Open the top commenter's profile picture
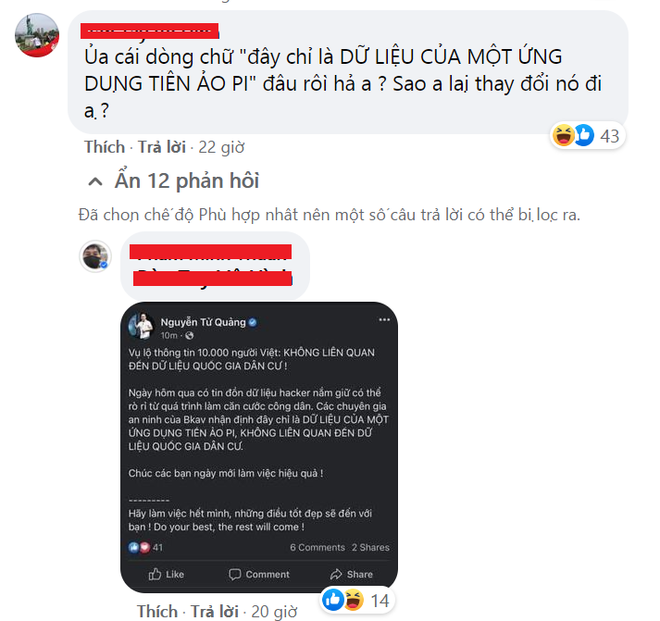 click(37, 35)
